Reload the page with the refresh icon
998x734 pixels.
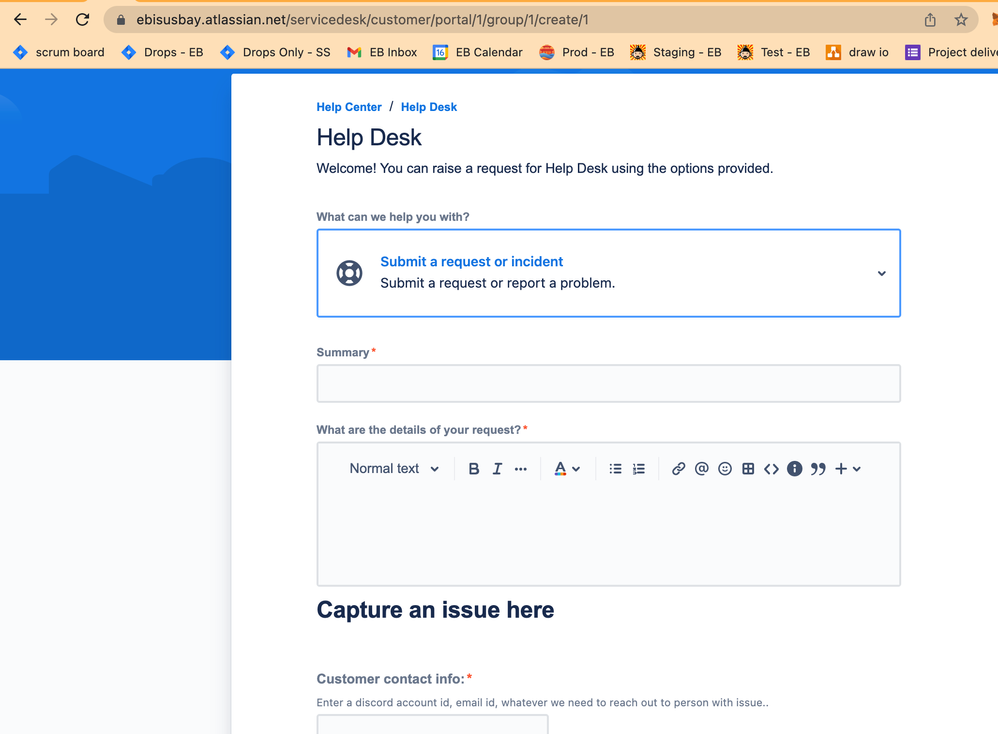[82, 20]
